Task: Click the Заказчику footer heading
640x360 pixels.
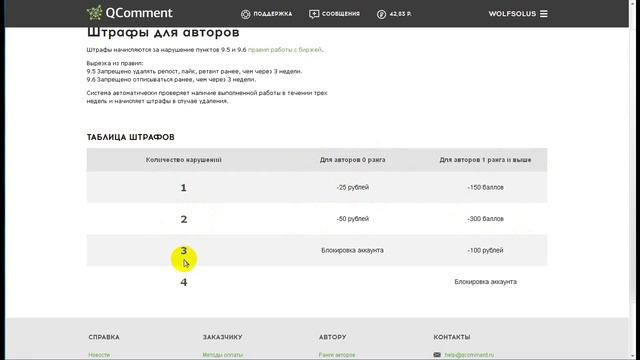Action: point(222,337)
